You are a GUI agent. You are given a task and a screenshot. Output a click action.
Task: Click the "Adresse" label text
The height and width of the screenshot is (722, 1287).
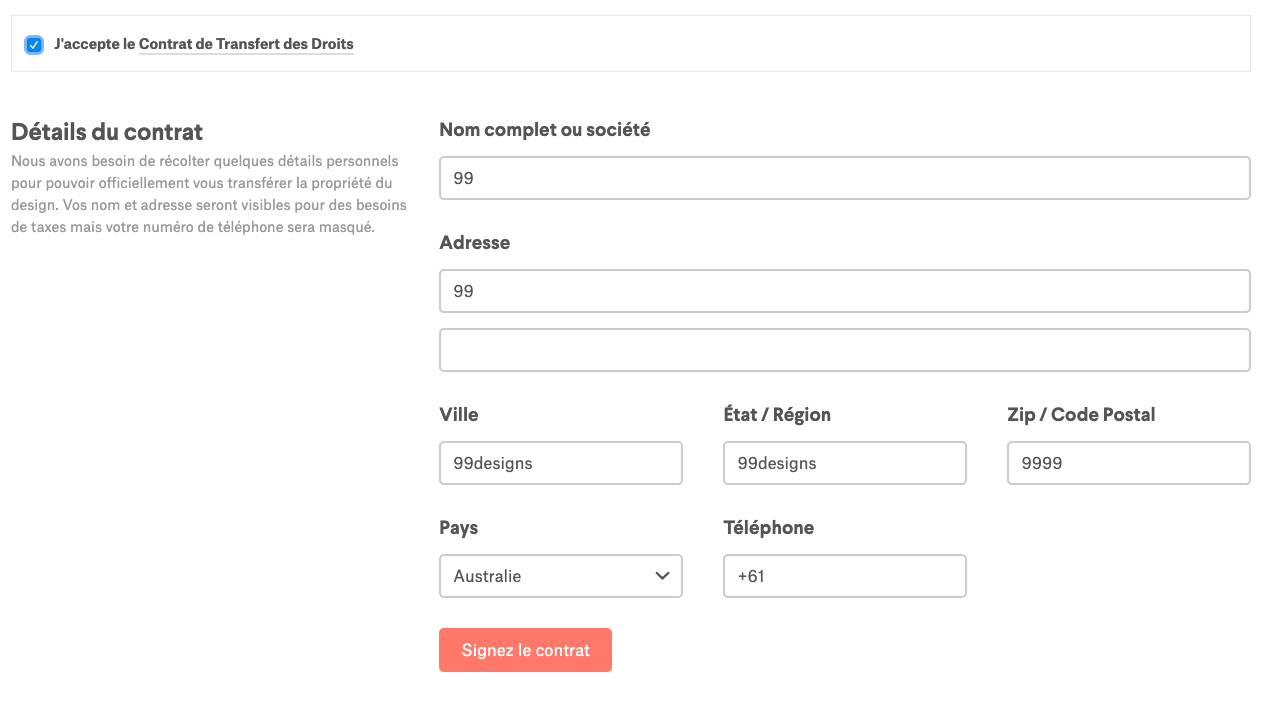point(474,242)
